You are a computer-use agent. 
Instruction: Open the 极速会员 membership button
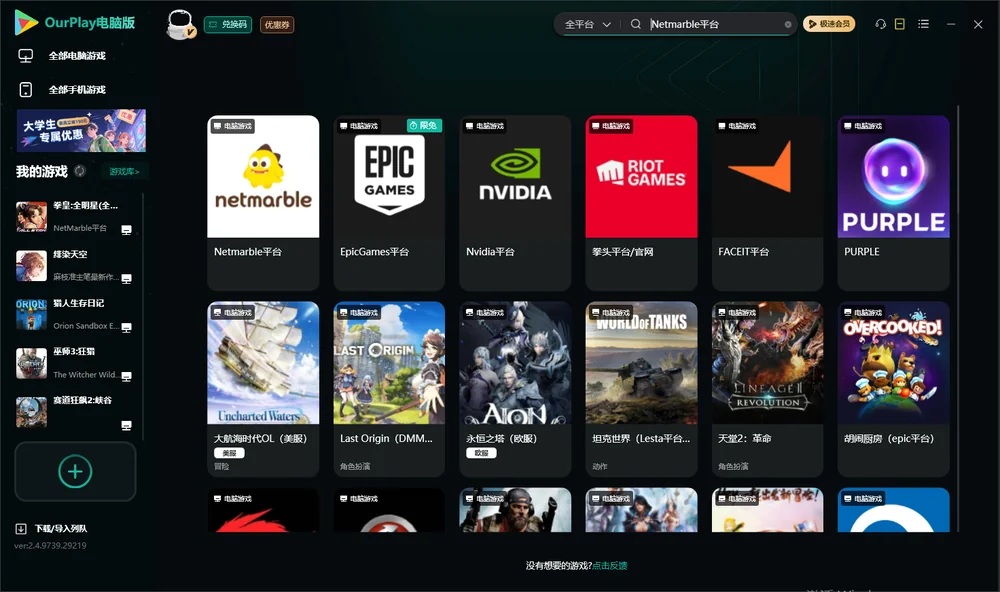click(x=829, y=24)
